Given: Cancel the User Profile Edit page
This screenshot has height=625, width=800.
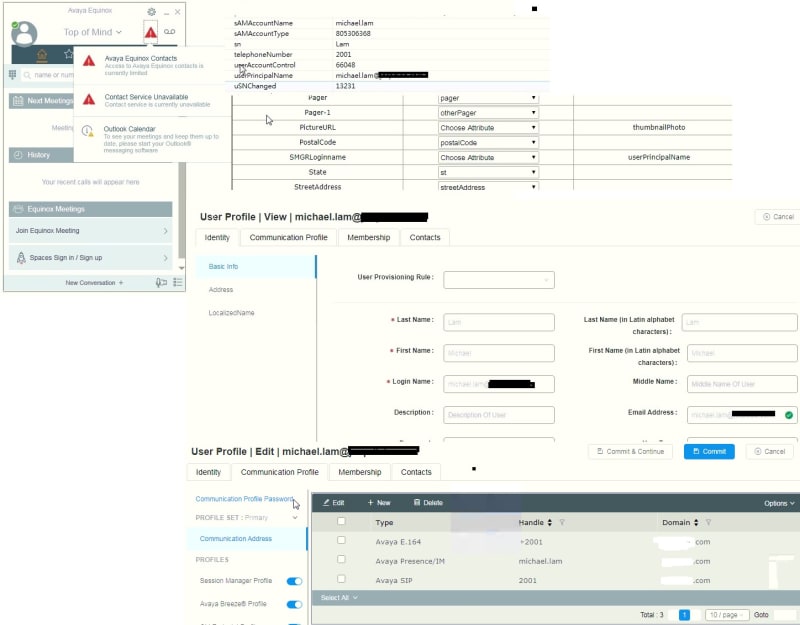Looking at the screenshot, I should click(769, 452).
